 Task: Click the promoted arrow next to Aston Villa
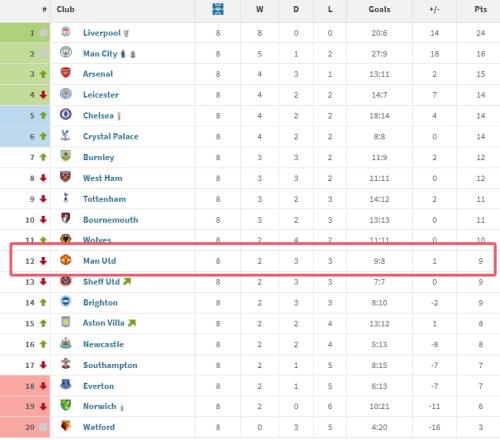coord(132,323)
